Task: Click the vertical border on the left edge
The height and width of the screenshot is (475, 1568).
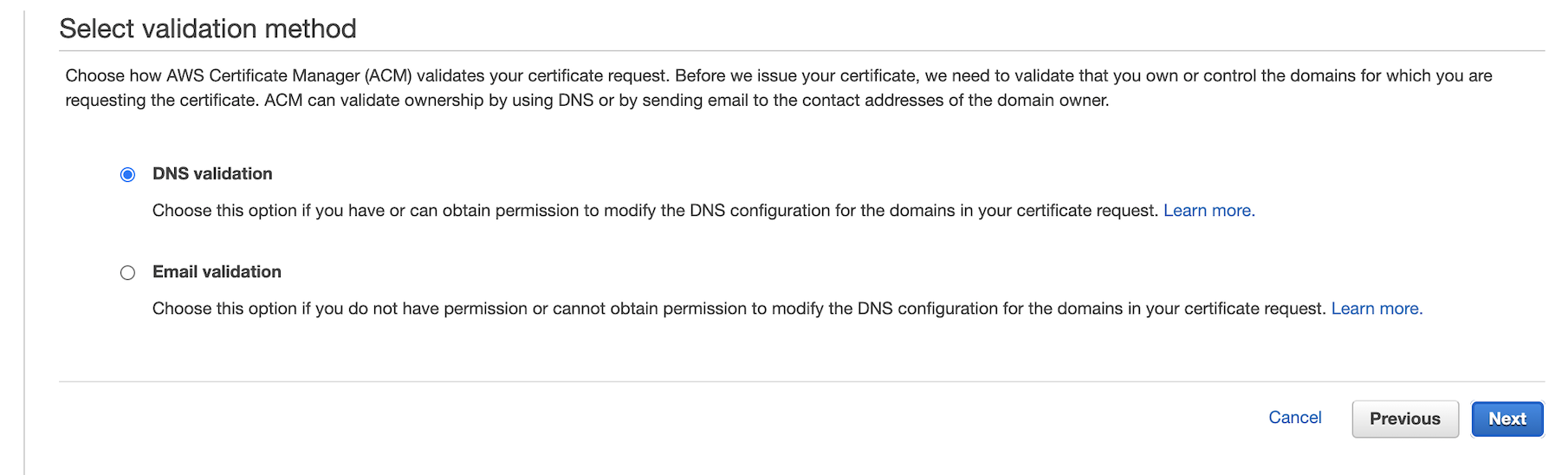Action: point(24,243)
